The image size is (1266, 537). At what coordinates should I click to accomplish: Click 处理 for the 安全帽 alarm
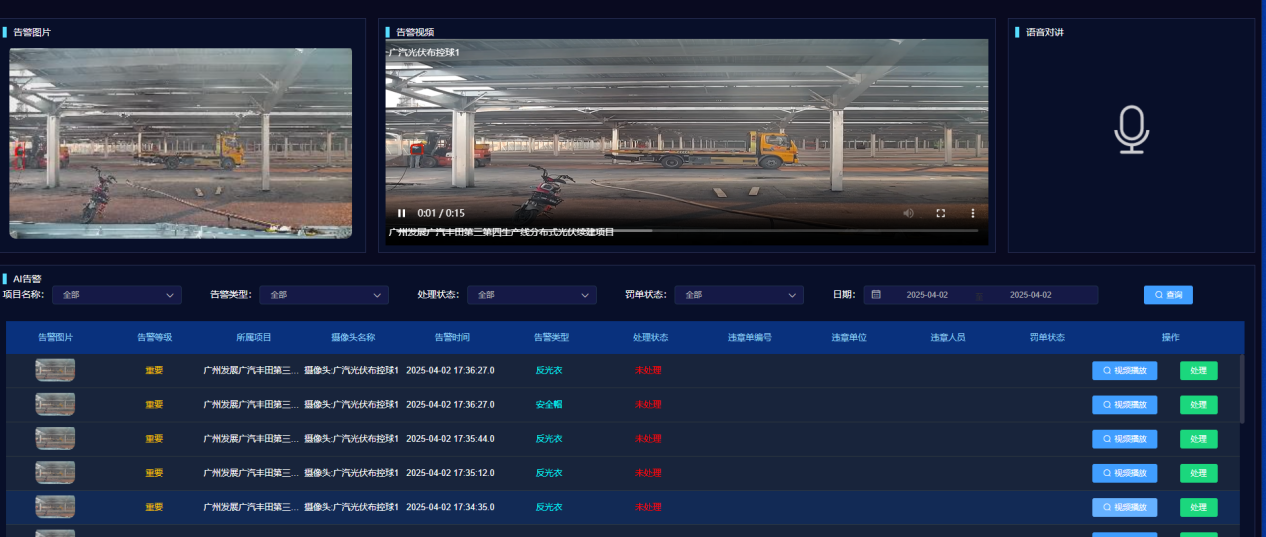tap(1199, 405)
